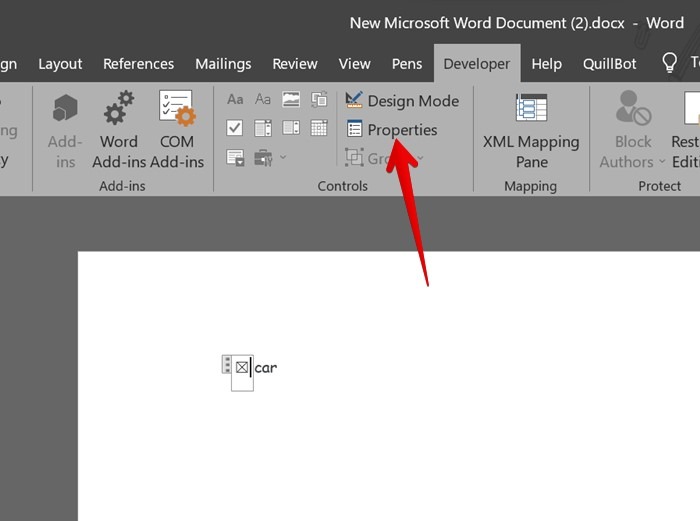This screenshot has width=700, height=521.
Task: Insert Check Box content control
Action: [235, 128]
